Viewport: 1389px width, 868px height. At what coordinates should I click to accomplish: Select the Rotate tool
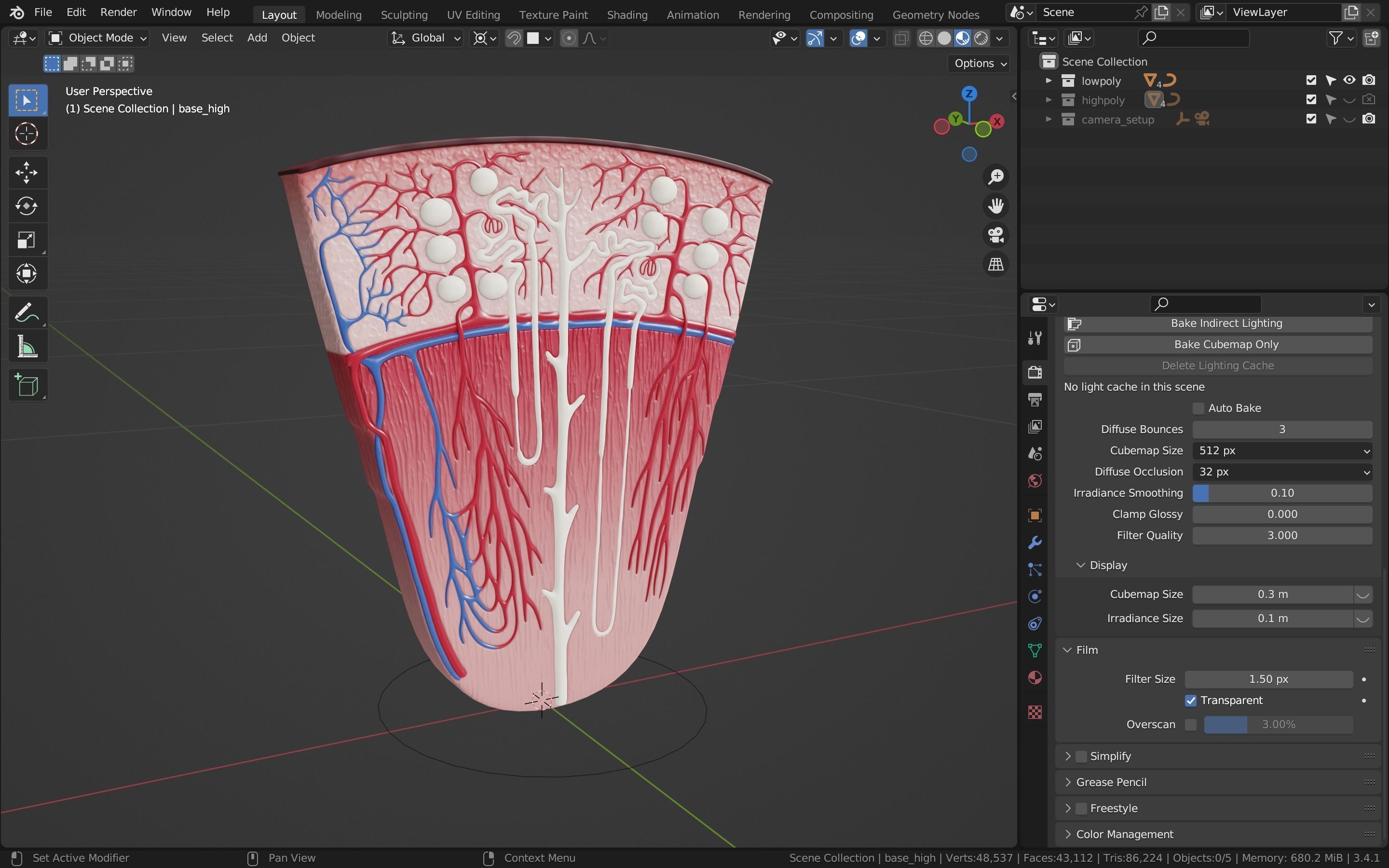click(x=27, y=206)
